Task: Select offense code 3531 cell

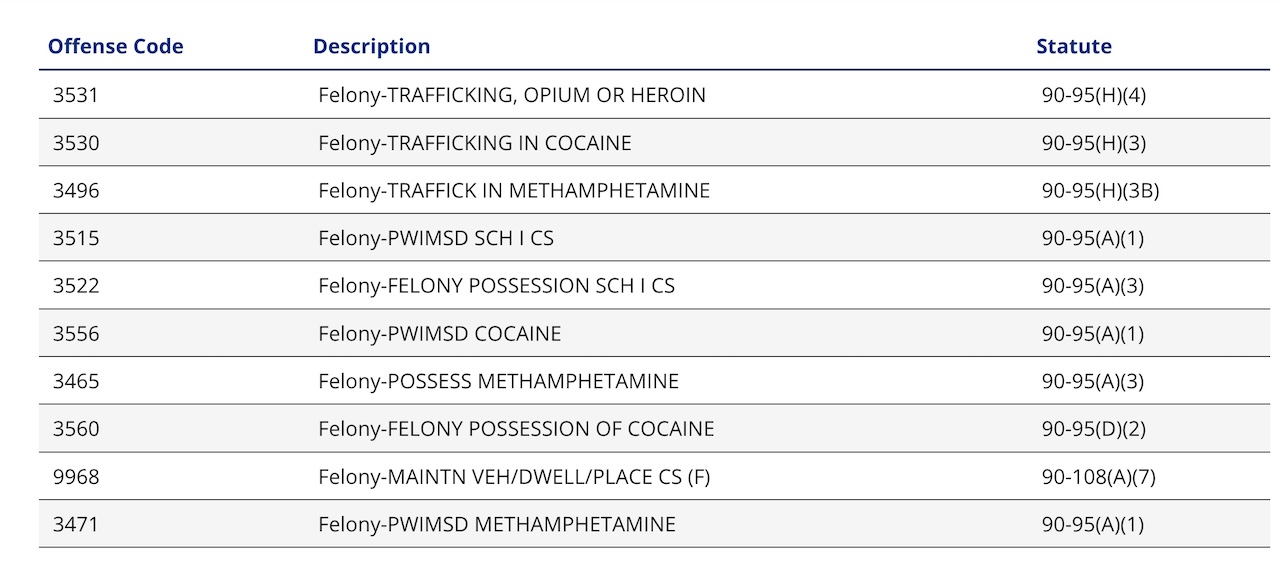Action: pos(76,95)
